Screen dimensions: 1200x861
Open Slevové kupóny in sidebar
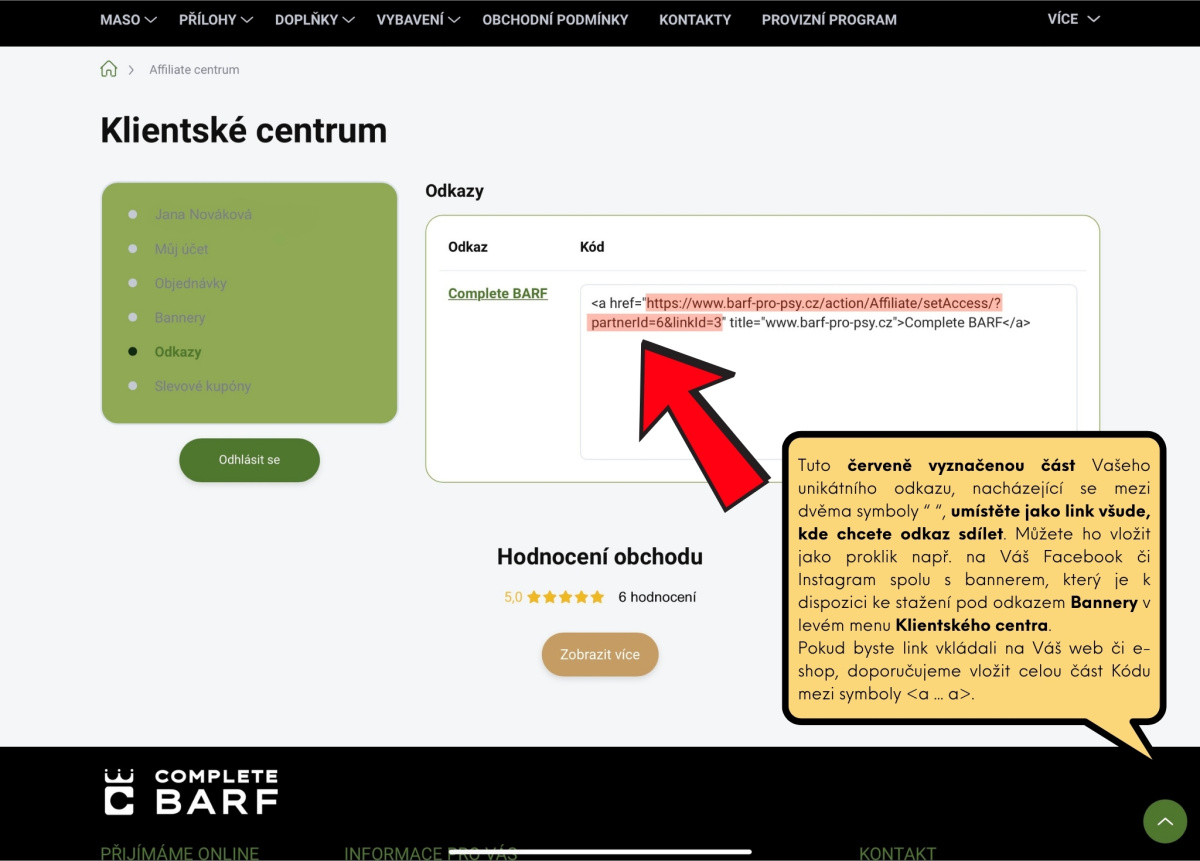pos(202,386)
